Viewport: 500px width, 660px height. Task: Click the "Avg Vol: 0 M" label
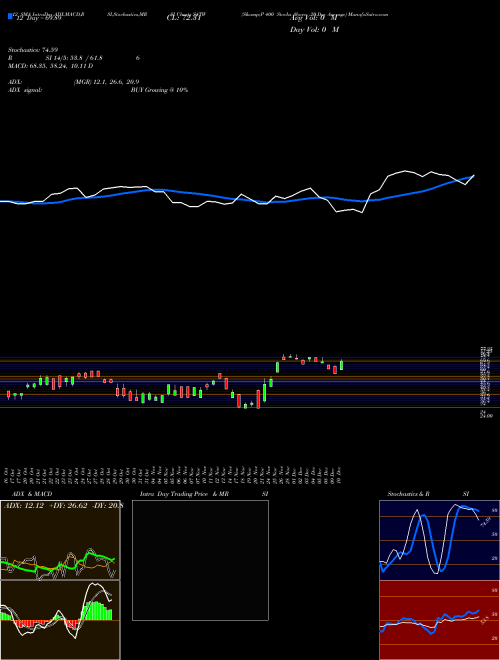(313, 18)
